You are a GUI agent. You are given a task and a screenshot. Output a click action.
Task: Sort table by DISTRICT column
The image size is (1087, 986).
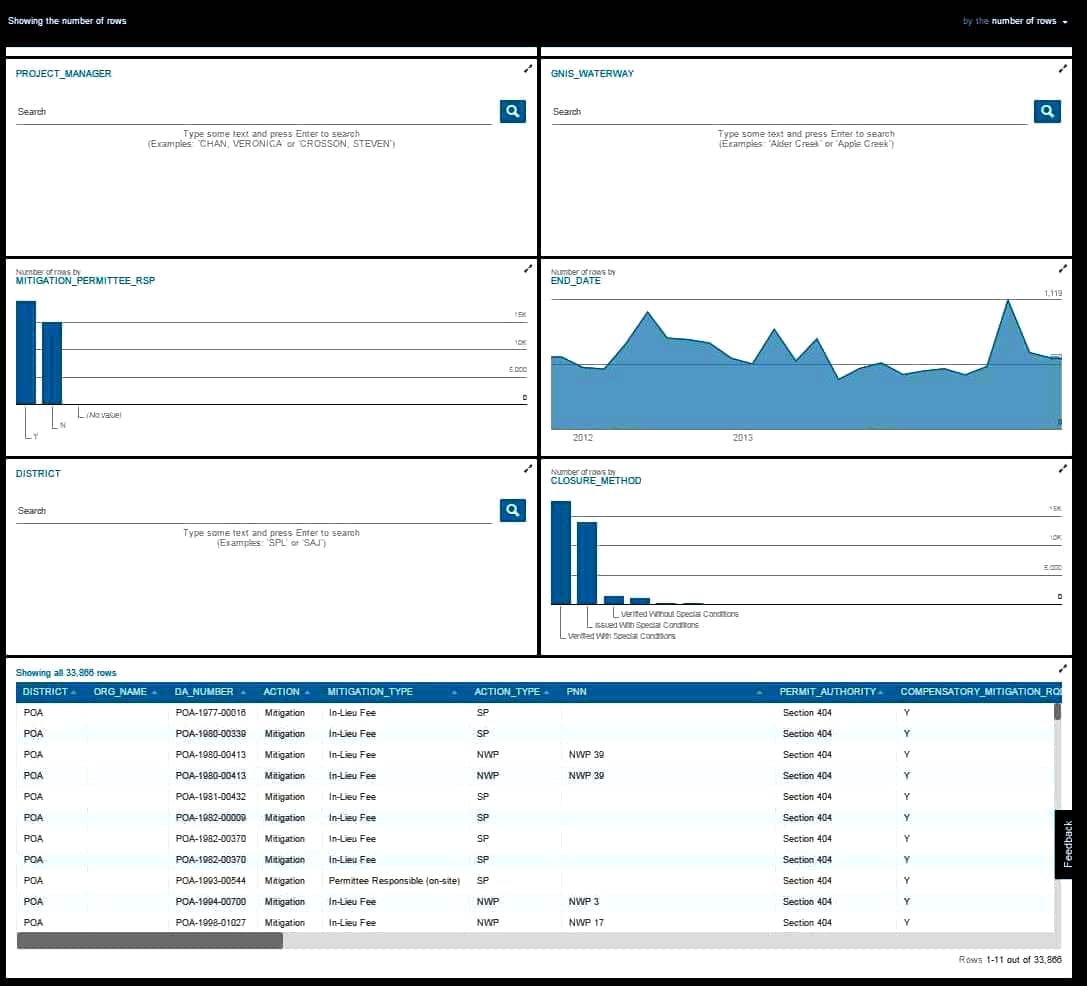(45, 692)
